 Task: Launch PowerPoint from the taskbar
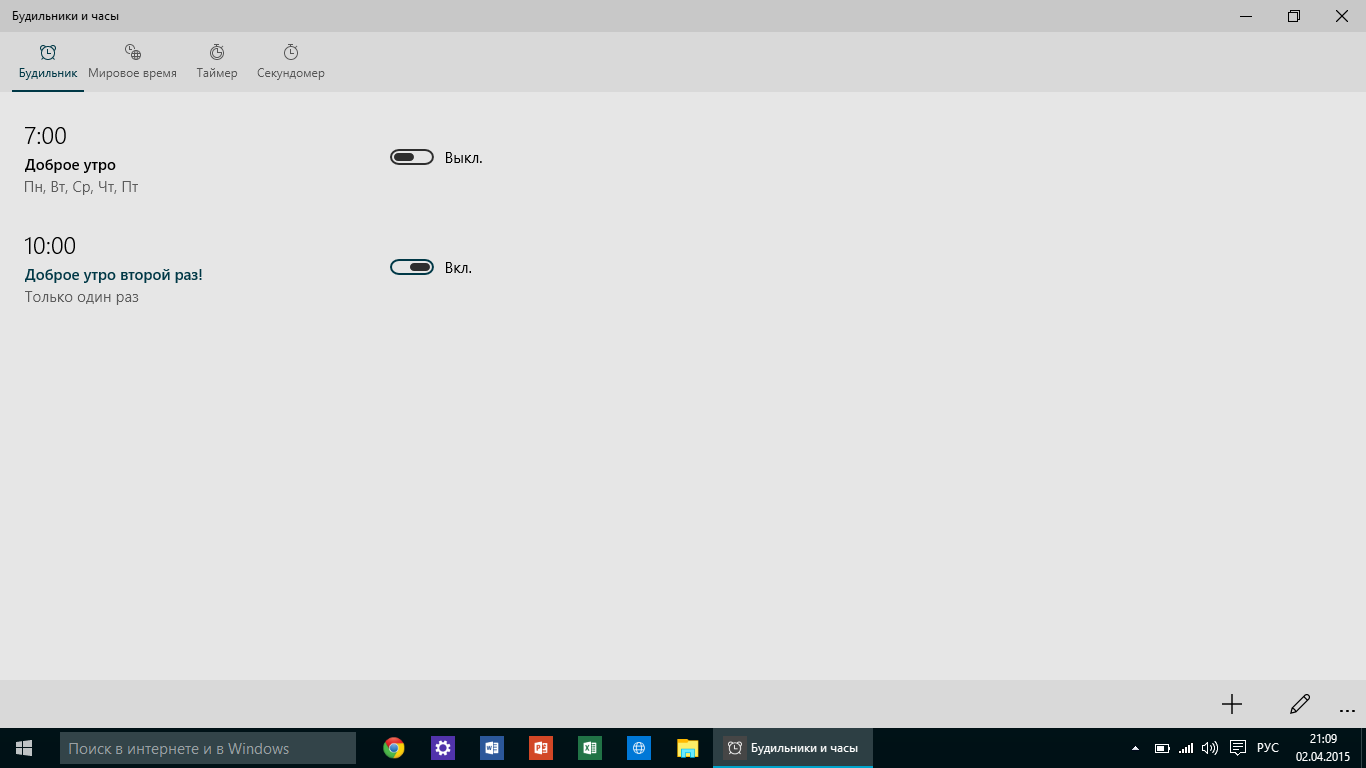(x=541, y=748)
